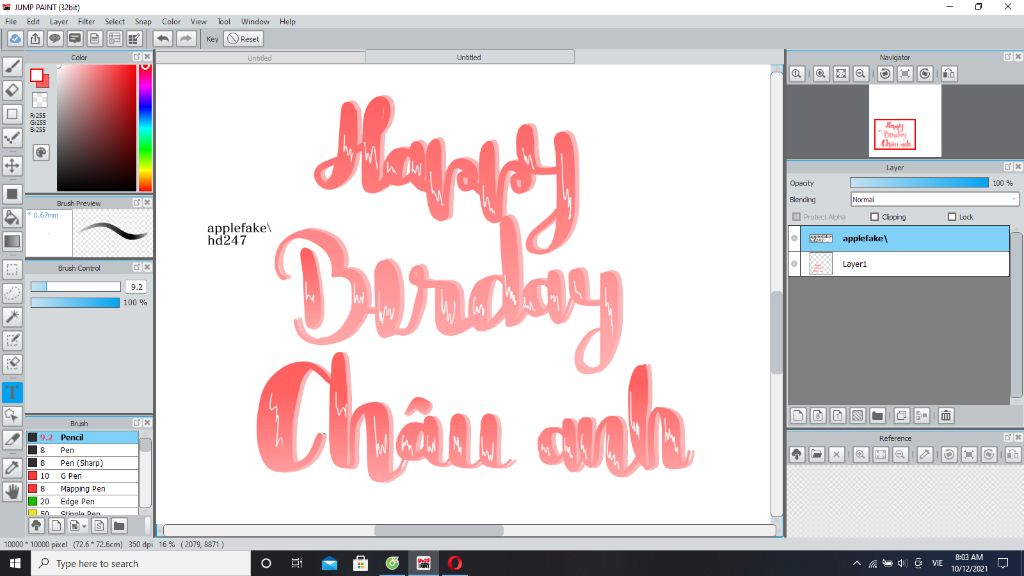The height and width of the screenshot is (576, 1024).
Task: Select the Mapping Pen brush
Action: click(82, 488)
